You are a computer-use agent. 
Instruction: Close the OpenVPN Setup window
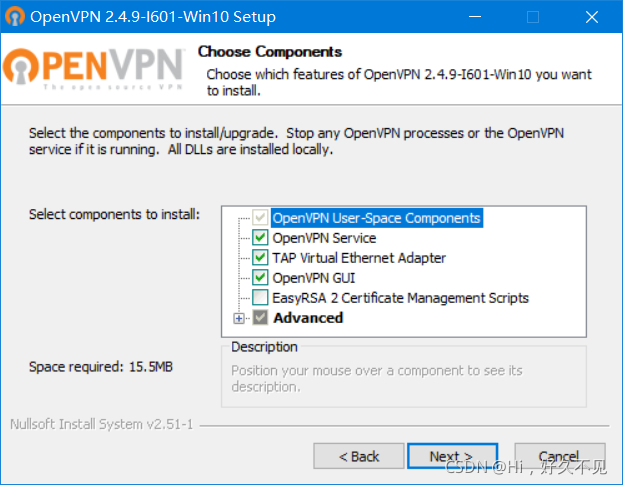(x=592, y=17)
